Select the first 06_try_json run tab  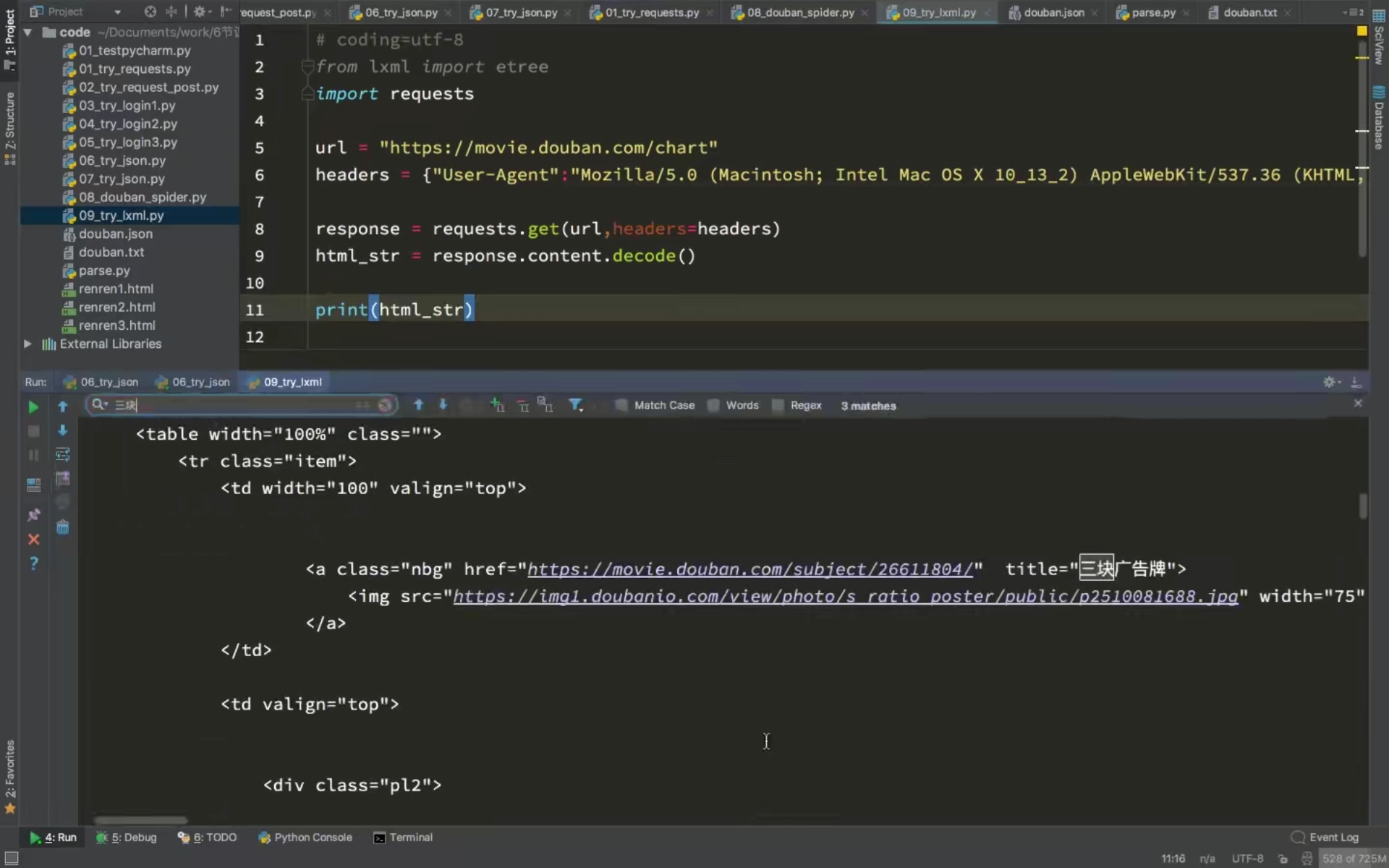(101, 382)
